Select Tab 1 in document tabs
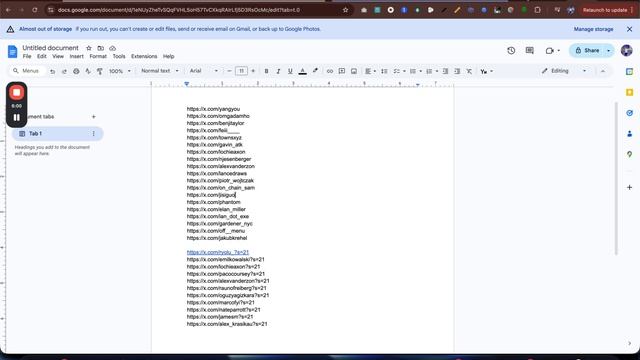The width and height of the screenshot is (640, 360). (57, 133)
